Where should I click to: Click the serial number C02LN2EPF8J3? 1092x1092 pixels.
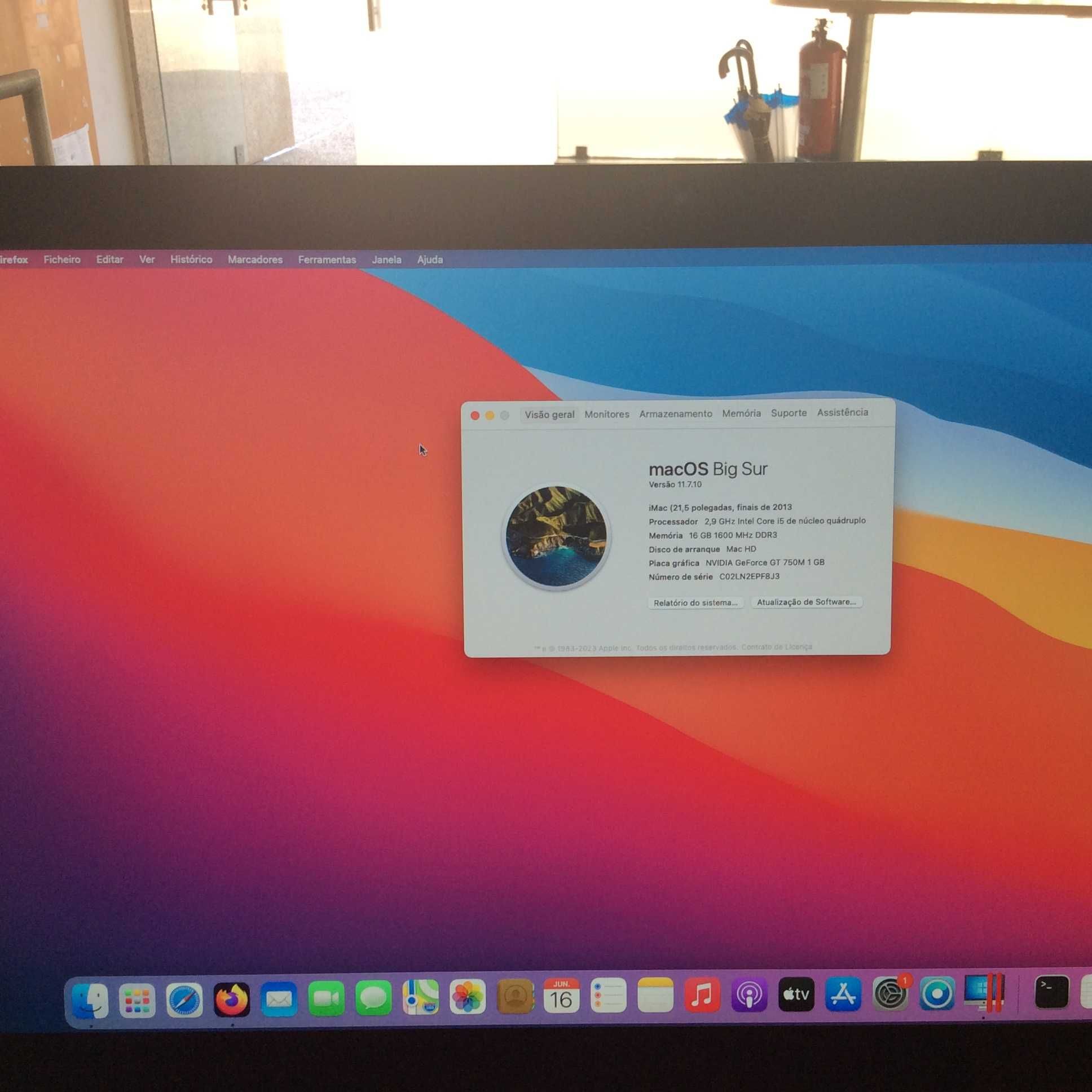click(x=750, y=576)
